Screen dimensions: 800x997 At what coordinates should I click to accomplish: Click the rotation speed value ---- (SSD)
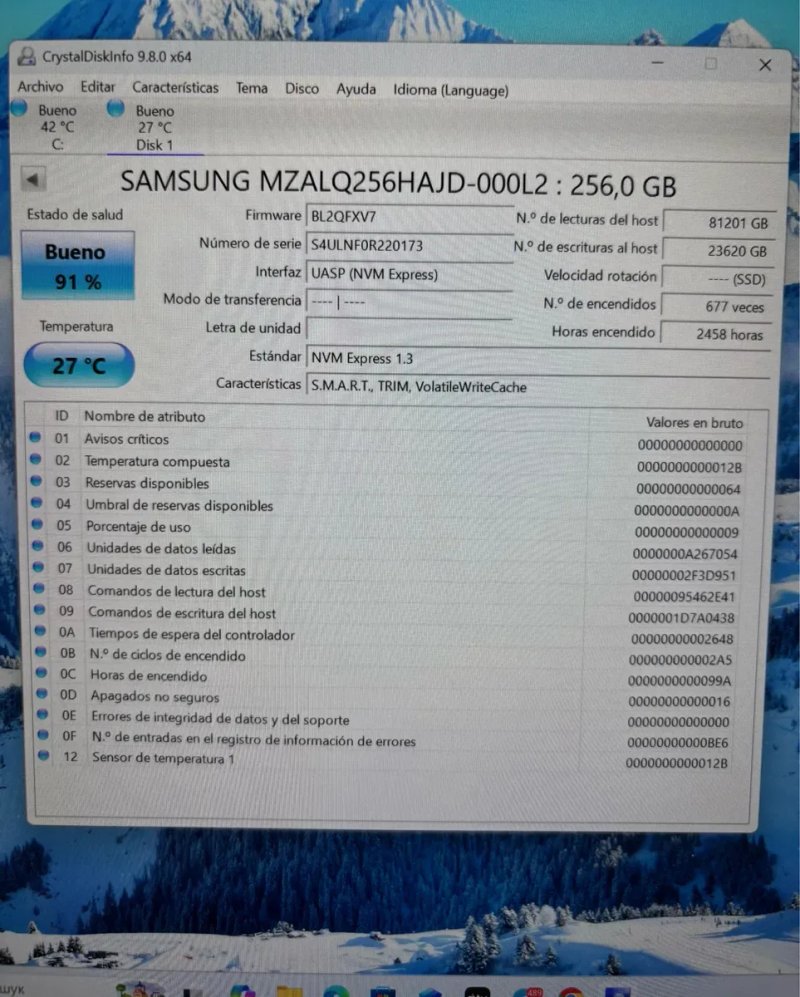tap(717, 278)
